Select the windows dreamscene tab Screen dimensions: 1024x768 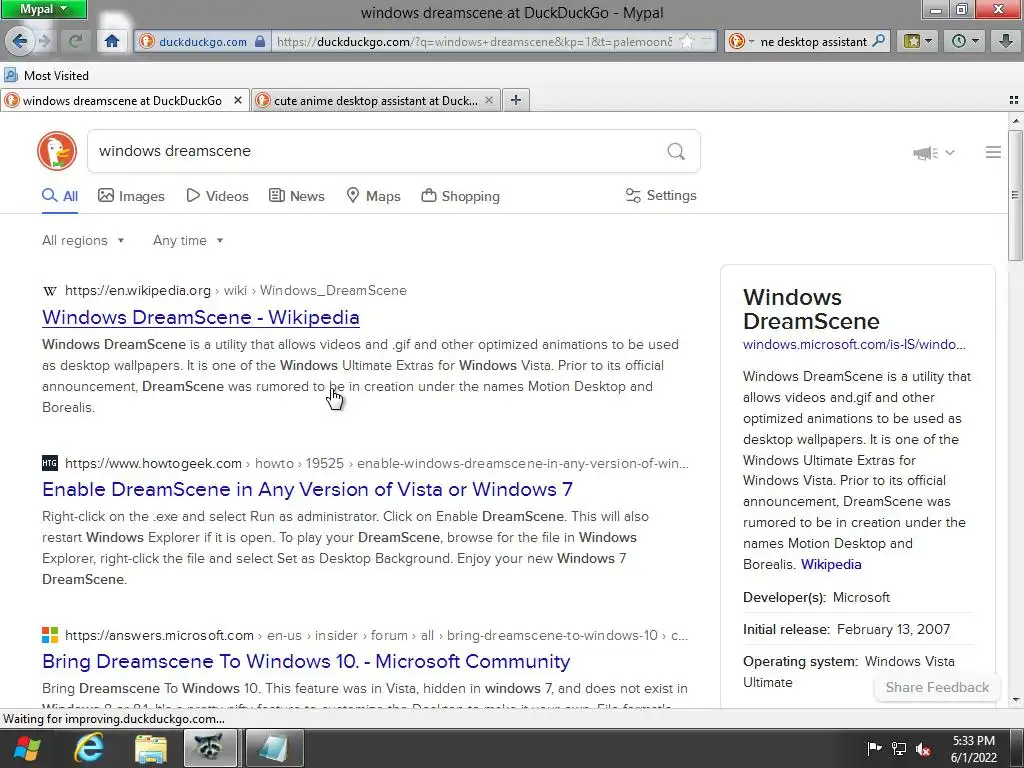coord(124,100)
